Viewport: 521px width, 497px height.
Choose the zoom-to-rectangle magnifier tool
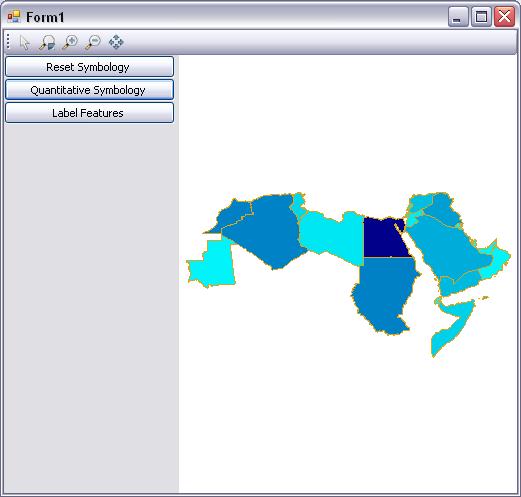(x=47, y=42)
